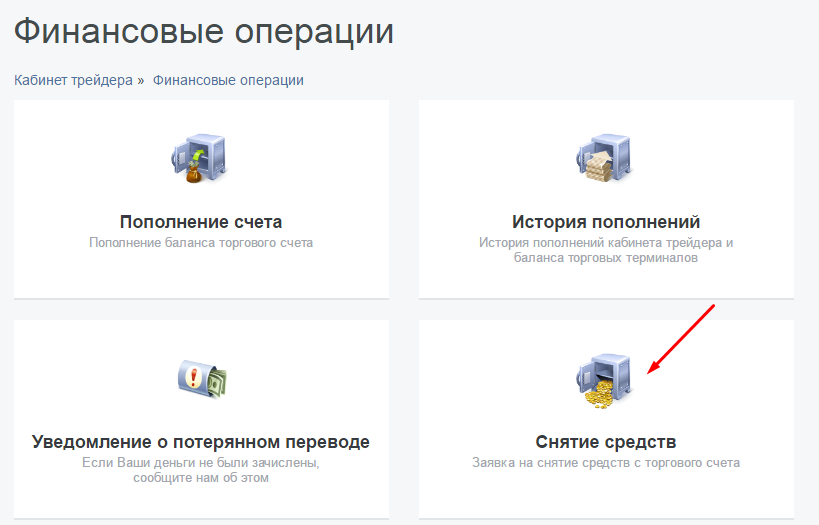The height and width of the screenshot is (525, 819).
Task: Open the Пополнение счета heading link
Action: coord(201,222)
